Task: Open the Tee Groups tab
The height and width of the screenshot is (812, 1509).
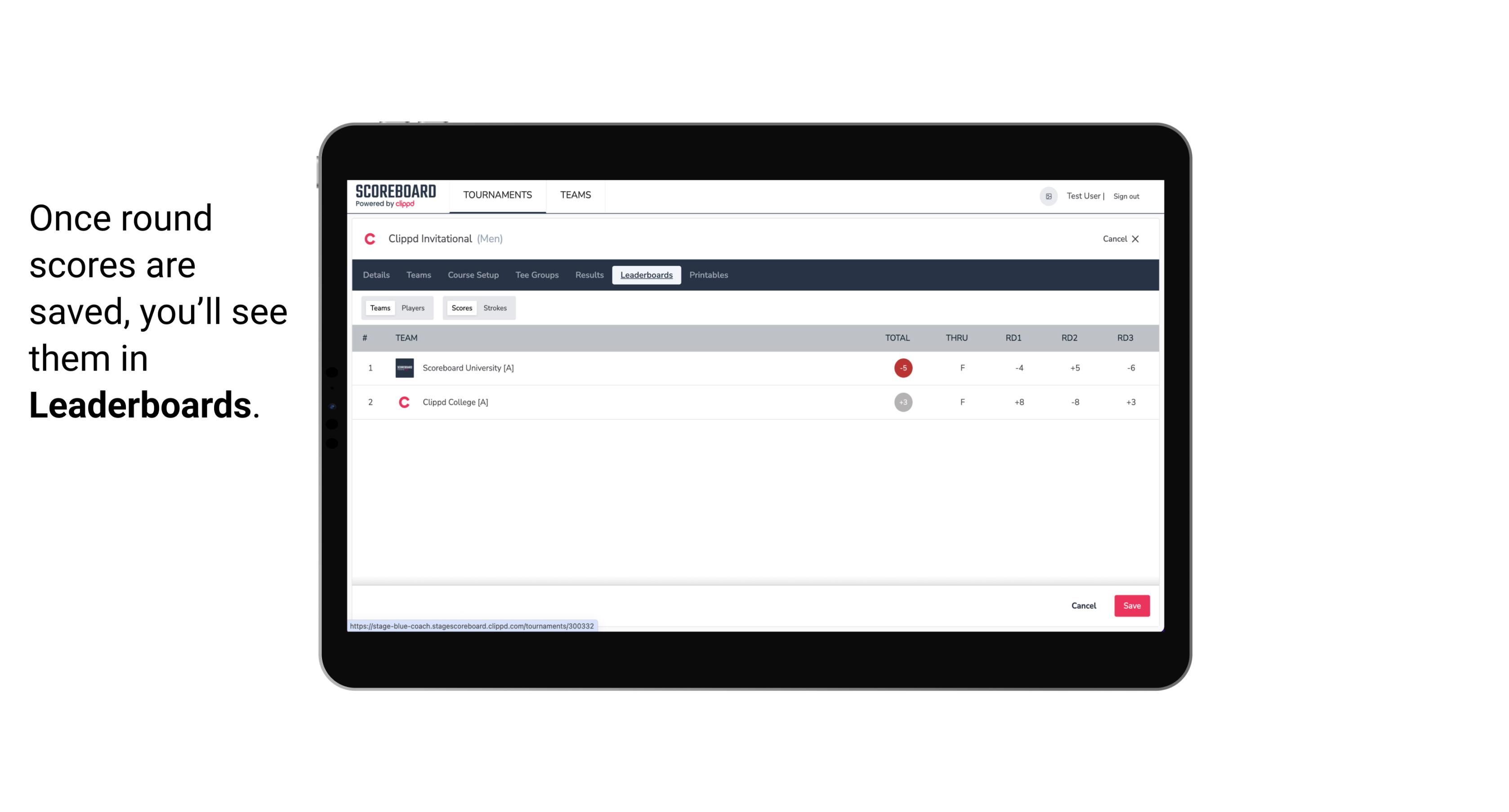Action: coord(536,275)
